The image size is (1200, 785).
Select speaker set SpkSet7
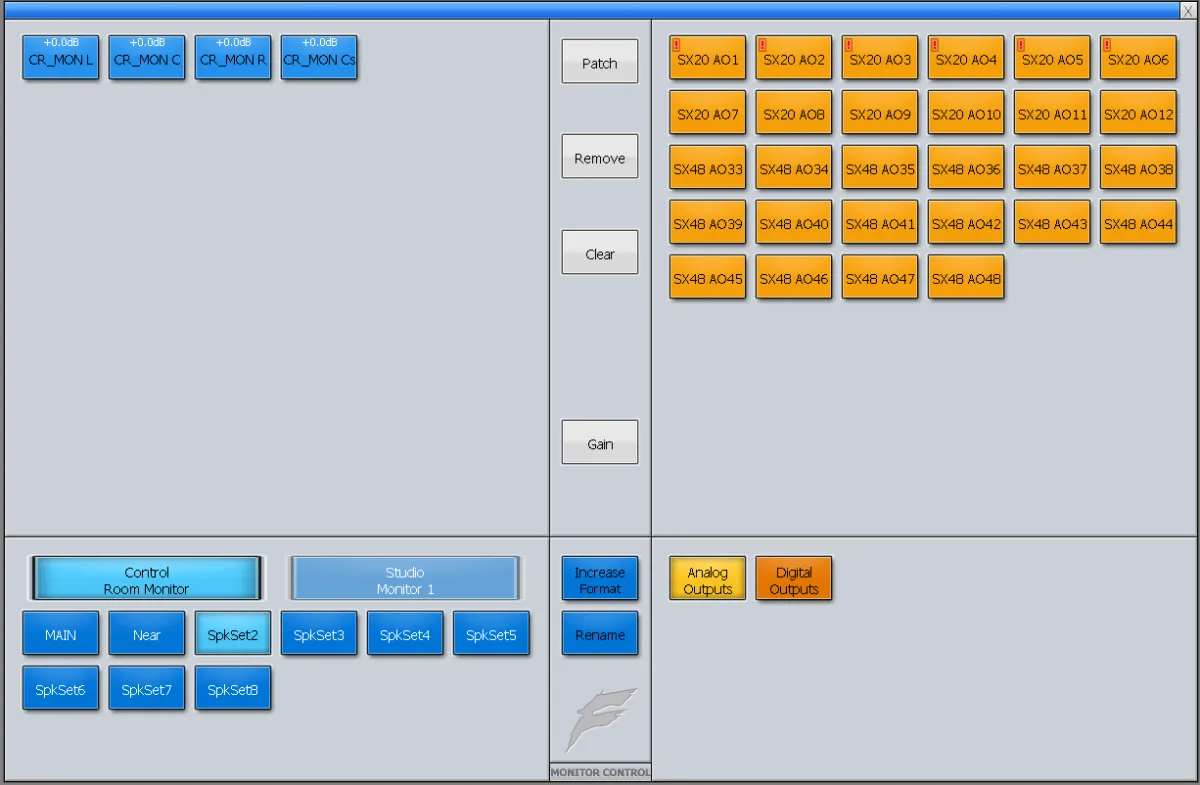tap(147, 689)
